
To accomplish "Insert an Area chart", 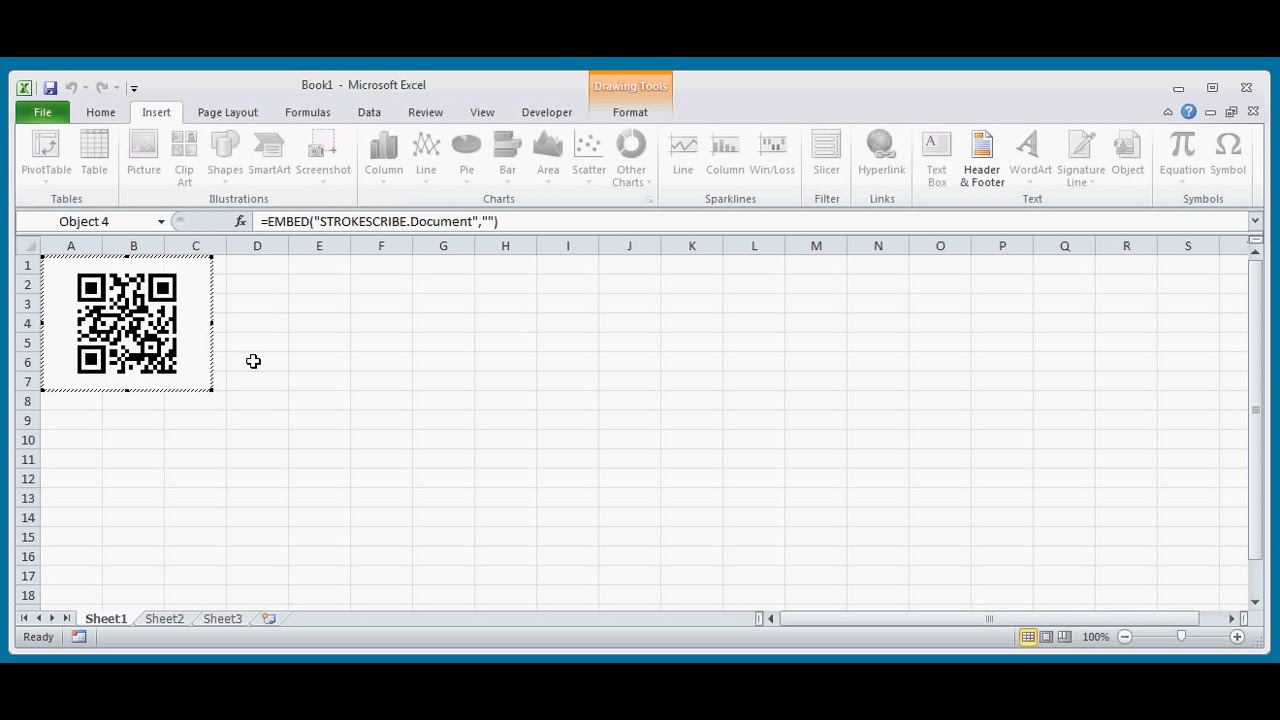I will coord(548,156).
